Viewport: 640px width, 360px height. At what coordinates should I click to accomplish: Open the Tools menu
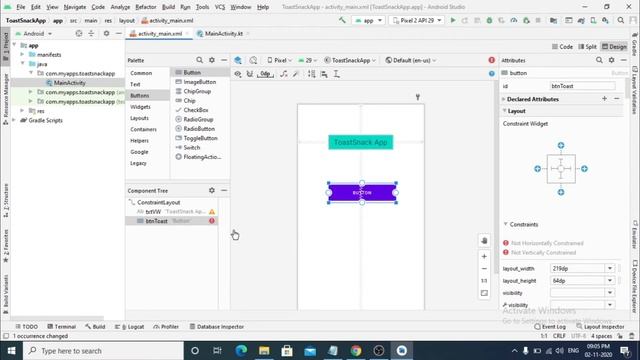click(x=202, y=7)
